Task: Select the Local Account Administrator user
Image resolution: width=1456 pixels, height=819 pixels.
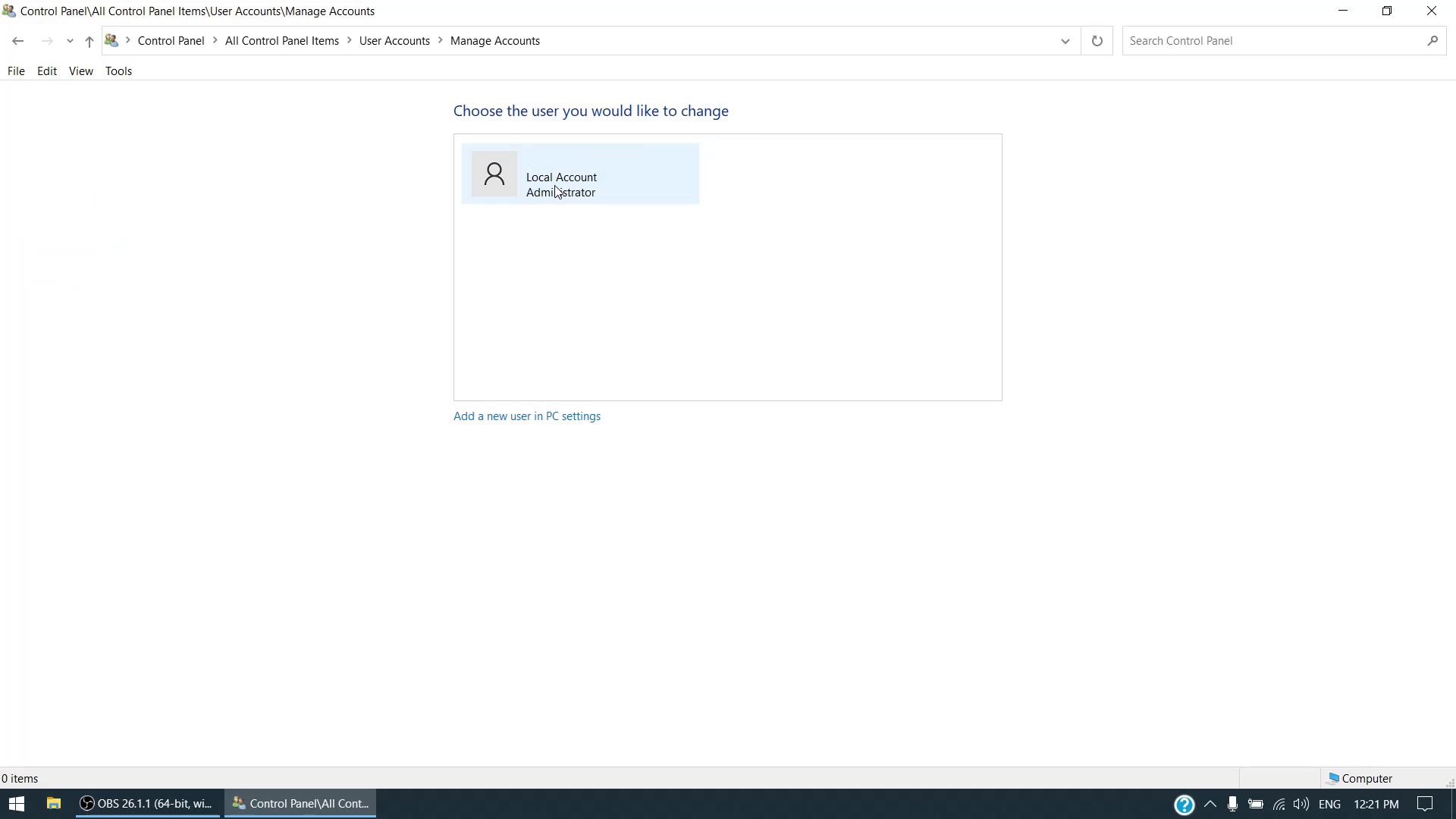Action: (x=580, y=174)
